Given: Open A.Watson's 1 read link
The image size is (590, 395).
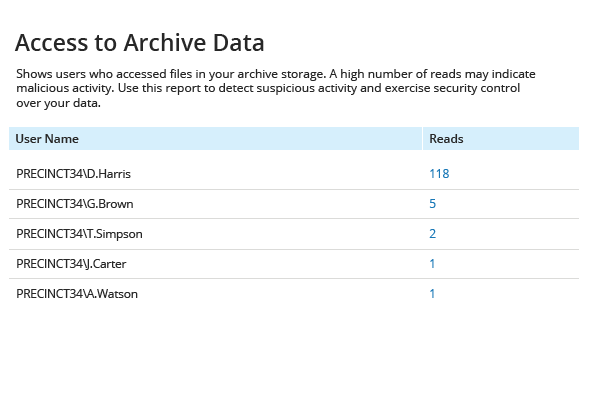Looking at the screenshot, I should [x=432, y=293].
